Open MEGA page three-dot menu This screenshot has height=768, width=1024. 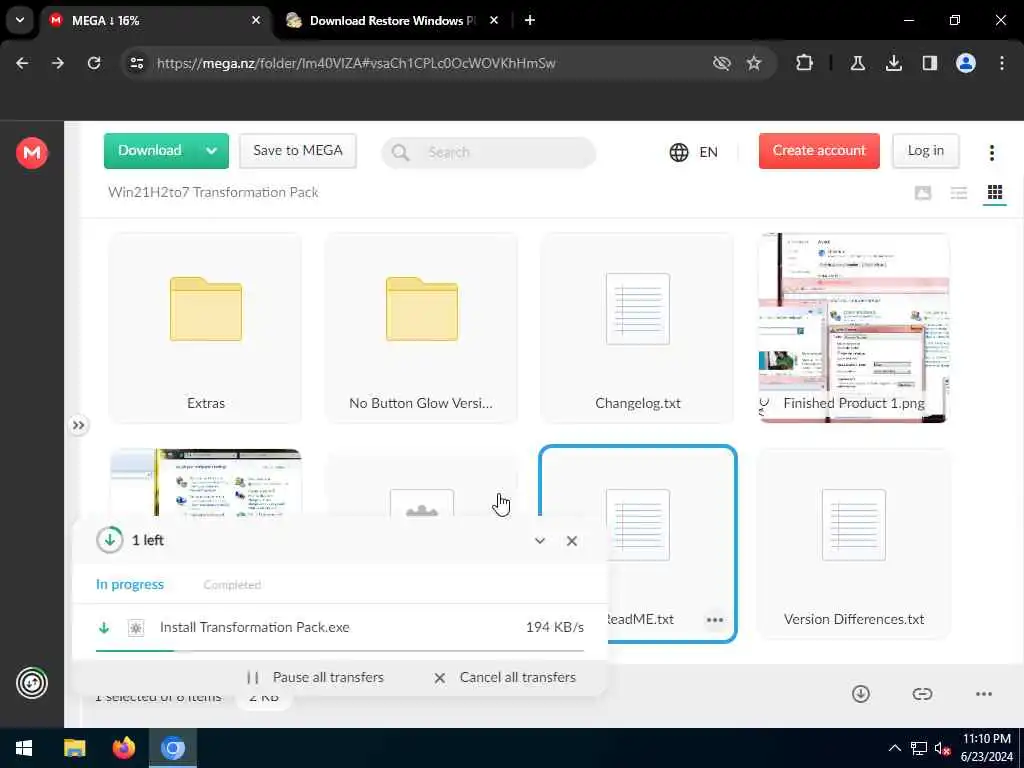click(x=991, y=152)
